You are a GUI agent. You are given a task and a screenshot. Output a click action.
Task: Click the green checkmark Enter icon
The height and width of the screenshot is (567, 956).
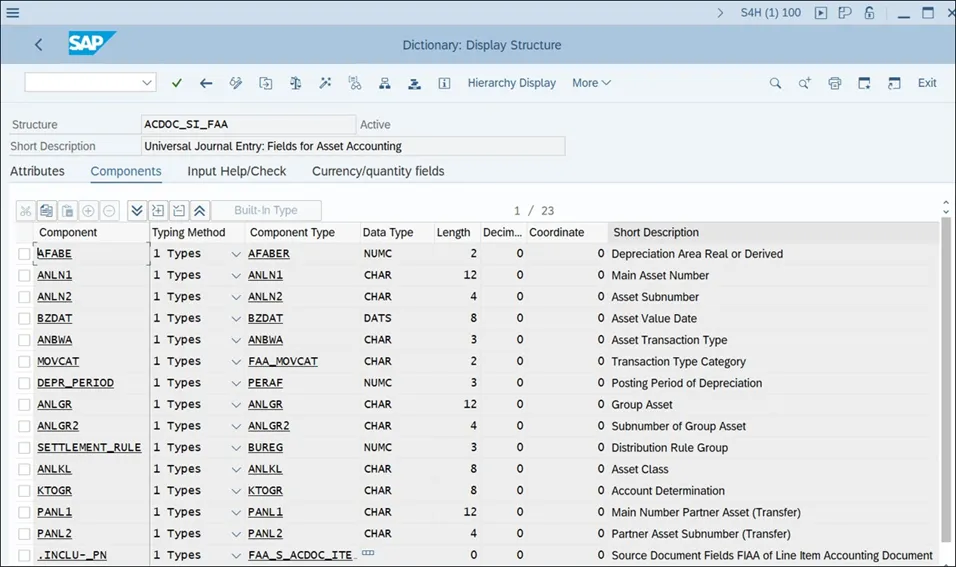(177, 83)
